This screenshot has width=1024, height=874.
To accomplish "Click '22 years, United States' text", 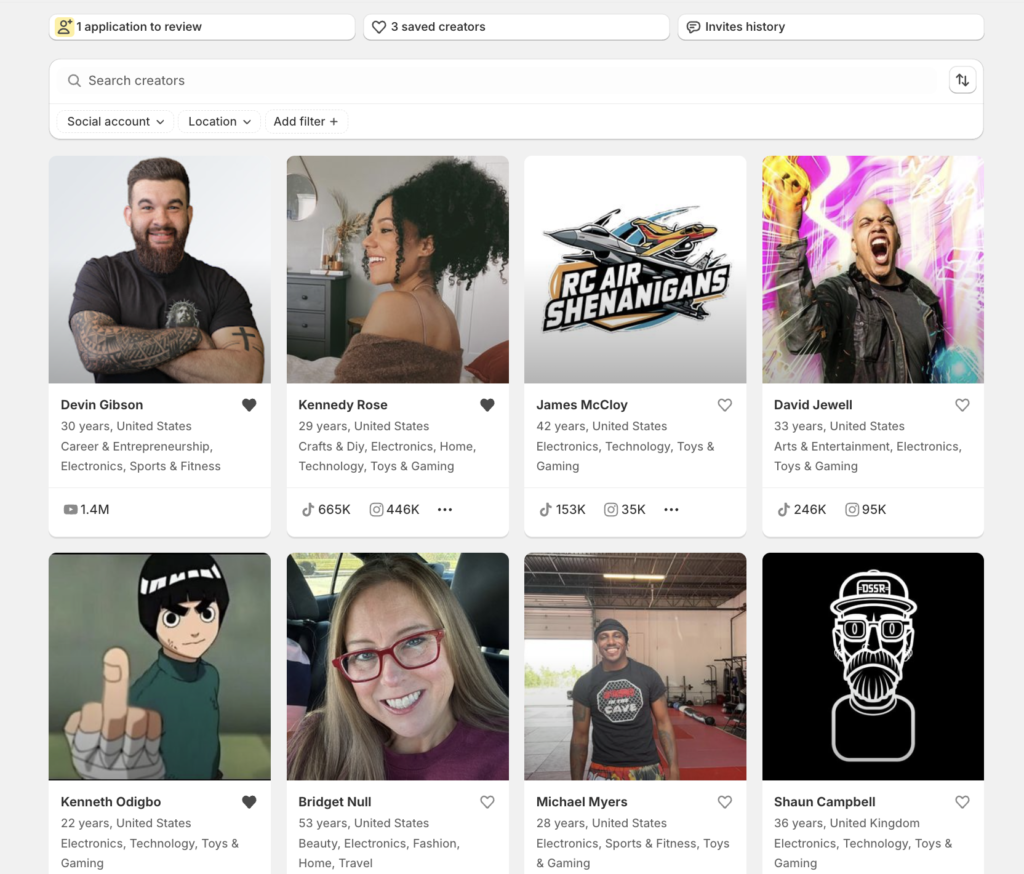I will (126, 823).
